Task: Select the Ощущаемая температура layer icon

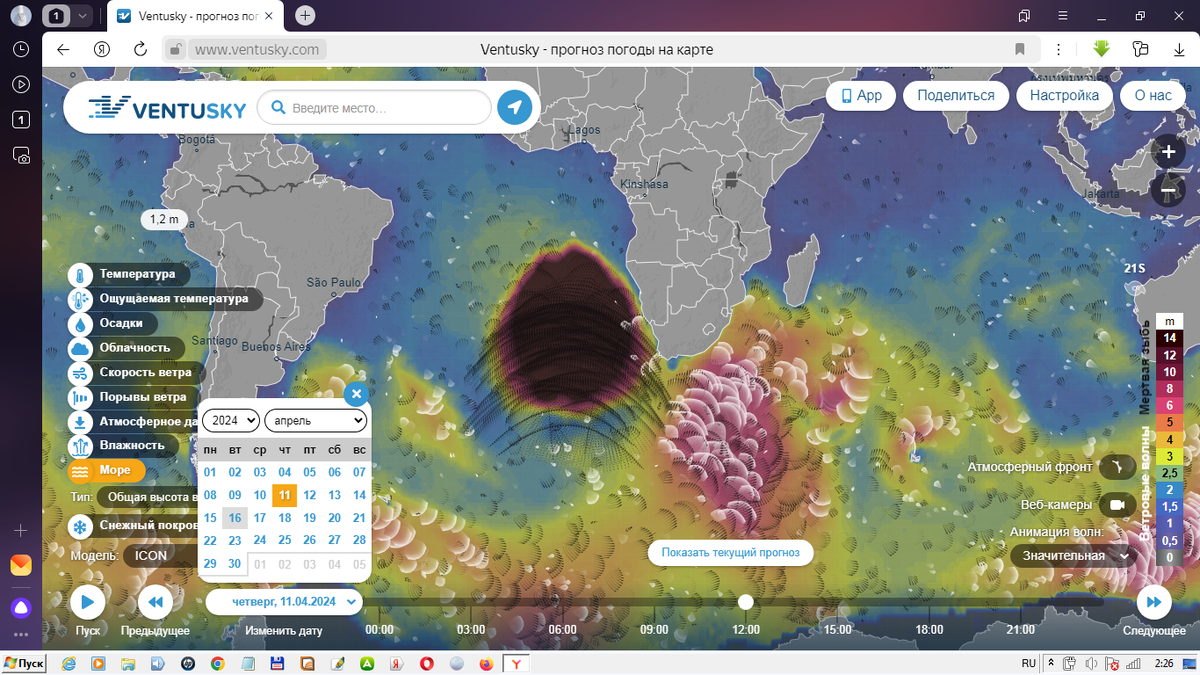Action: click(80, 299)
